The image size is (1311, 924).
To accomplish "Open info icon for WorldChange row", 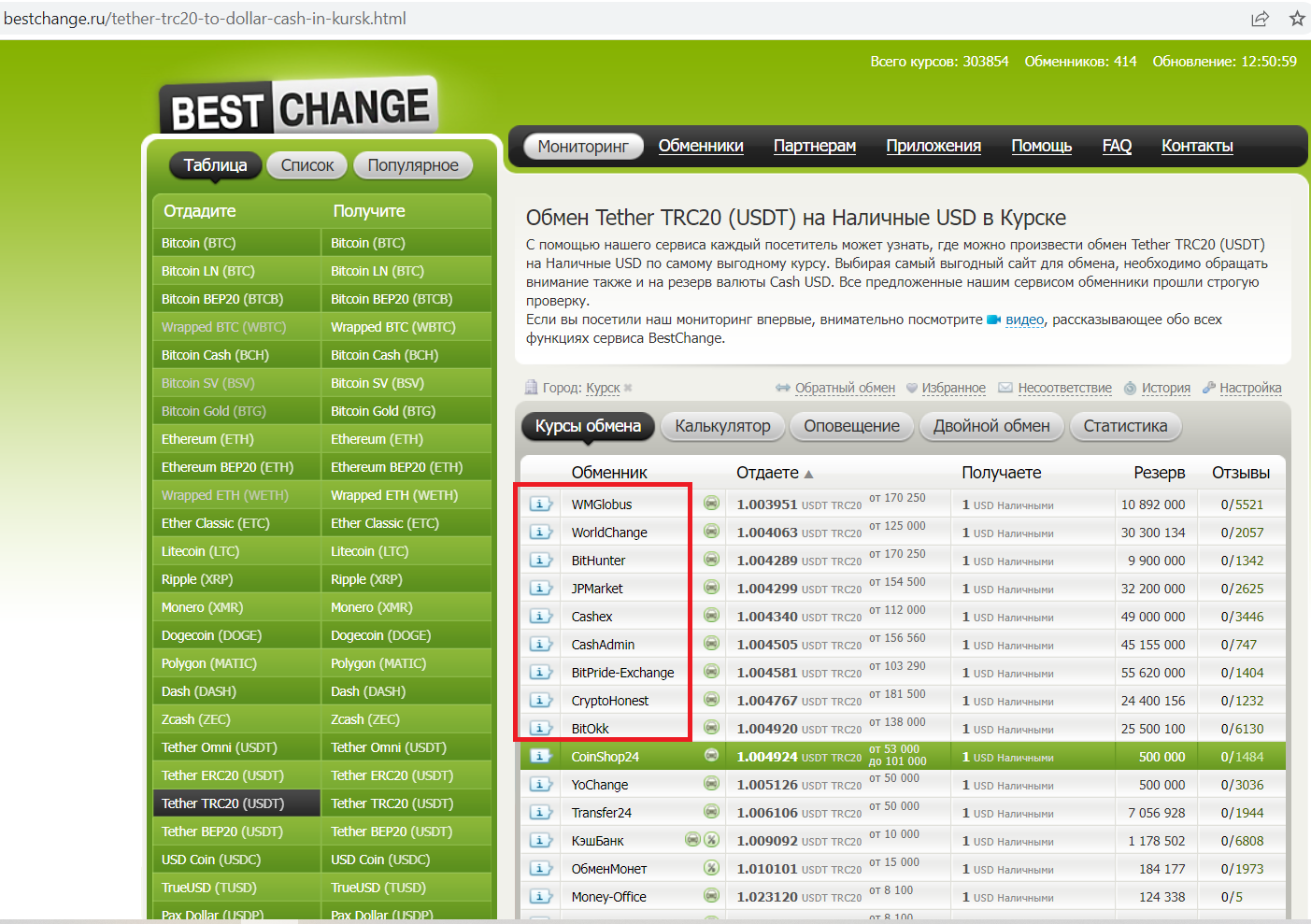I will [x=541, y=532].
